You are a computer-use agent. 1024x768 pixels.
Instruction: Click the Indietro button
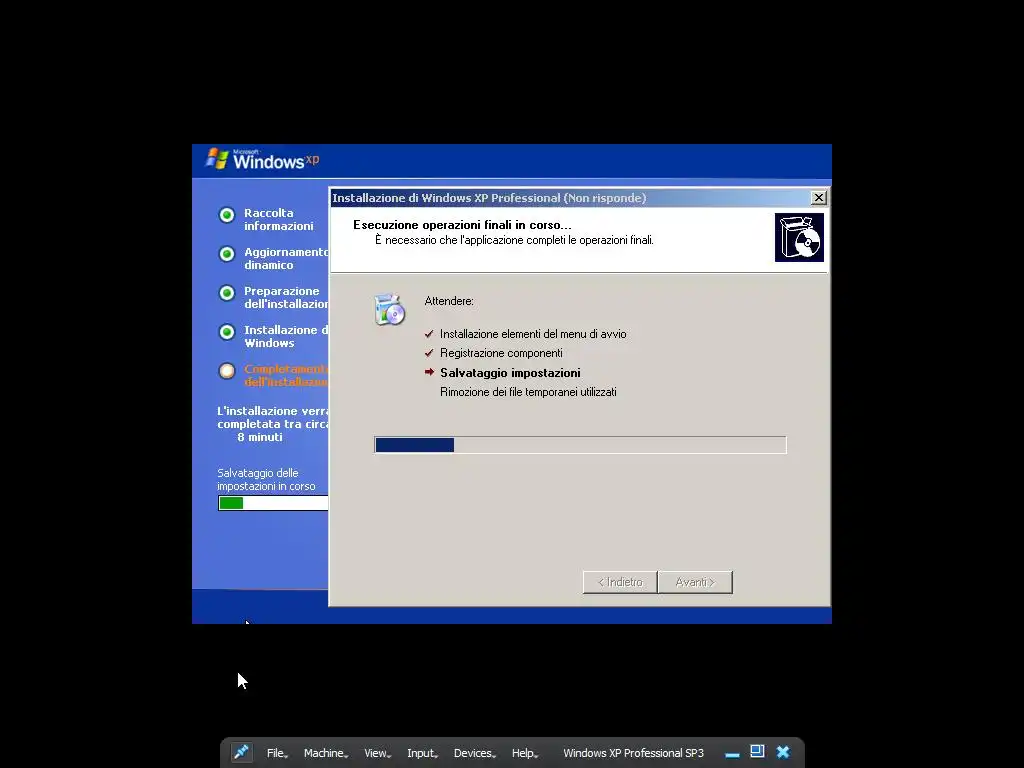coord(620,582)
